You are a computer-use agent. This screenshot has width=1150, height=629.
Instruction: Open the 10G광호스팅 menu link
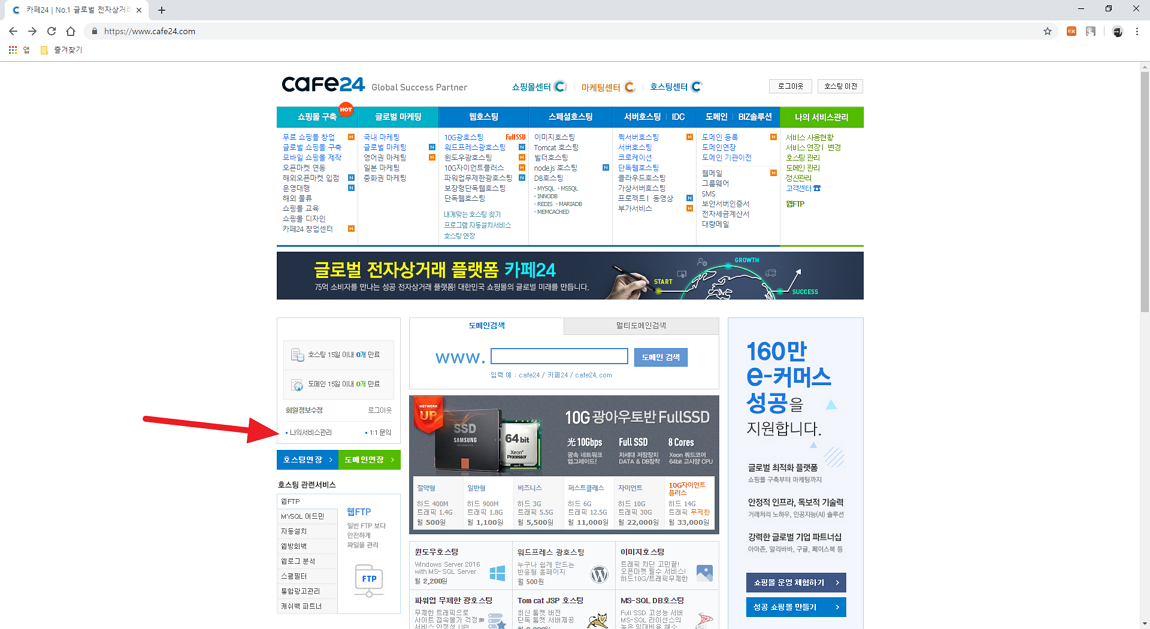click(x=464, y=137)
